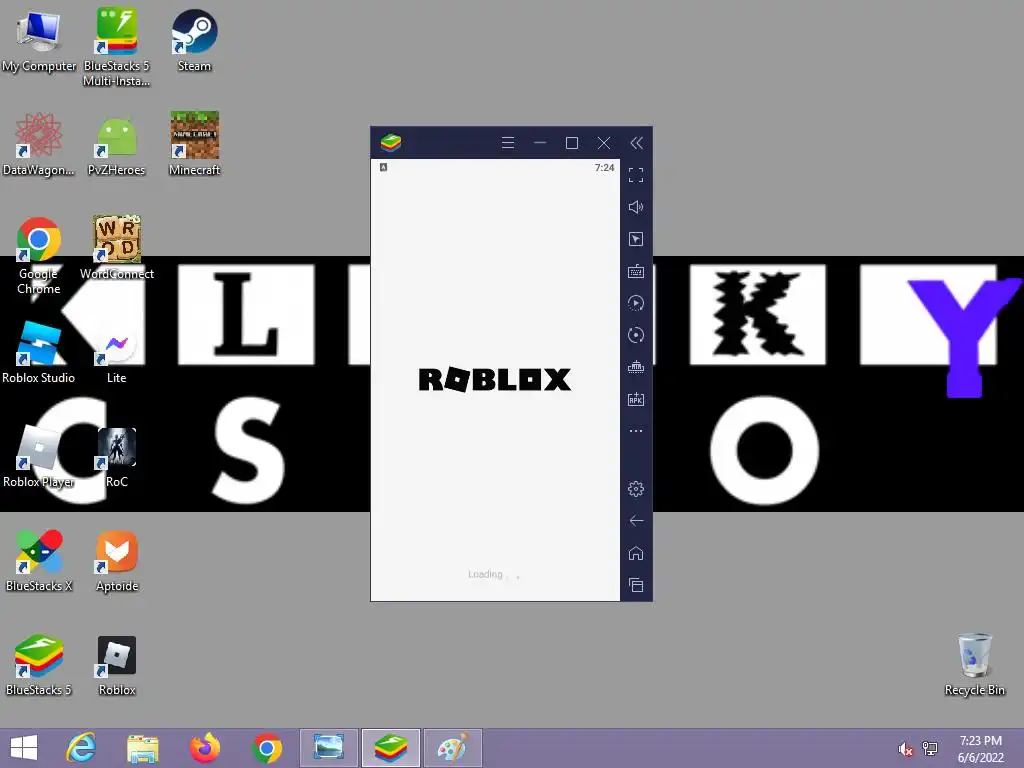Select the Google Chrome desktop shortcut
Screen dimensions: 1024x768
tap(39, 255)
